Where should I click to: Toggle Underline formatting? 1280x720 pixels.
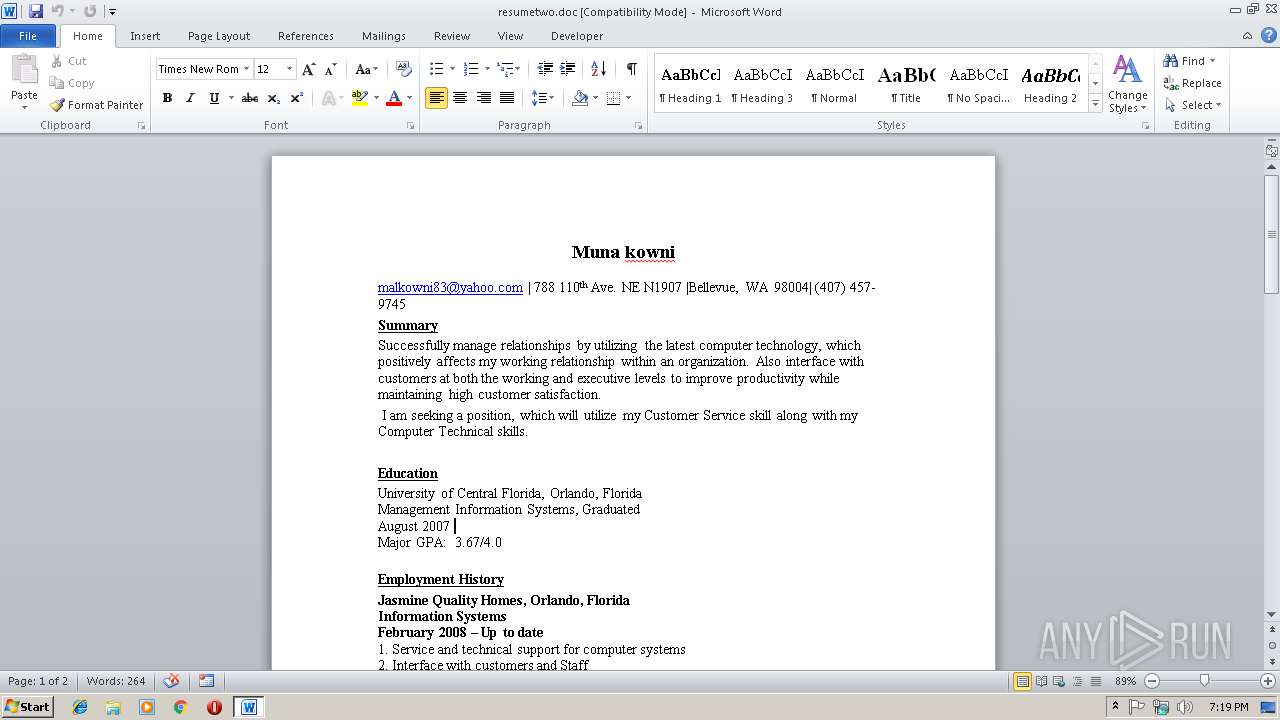[214, 98]
